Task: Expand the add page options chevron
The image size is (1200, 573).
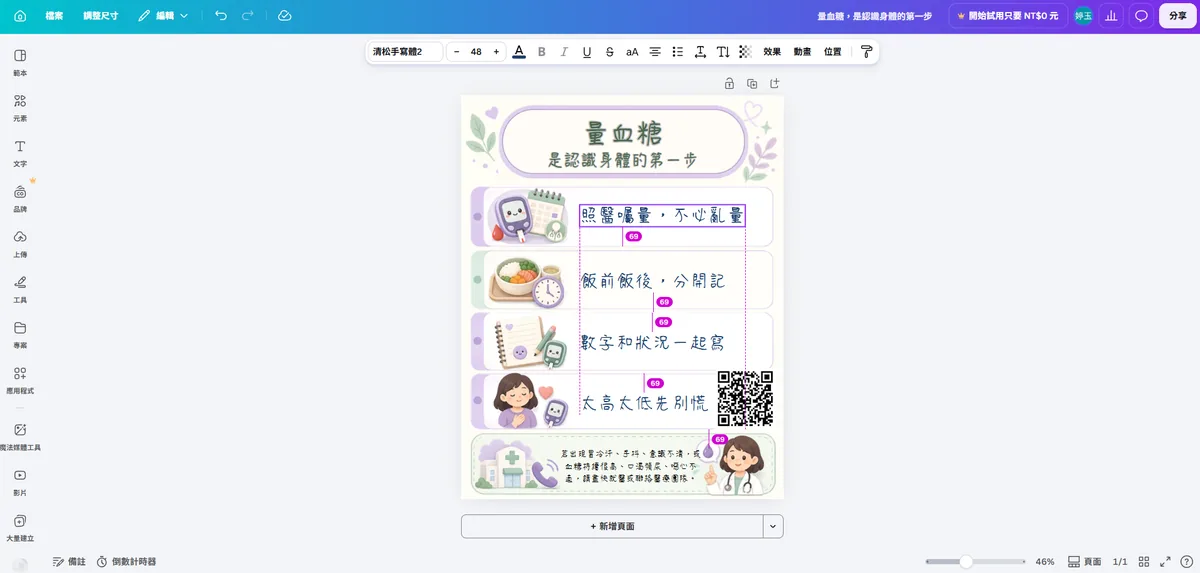Action: coord(773,526)
